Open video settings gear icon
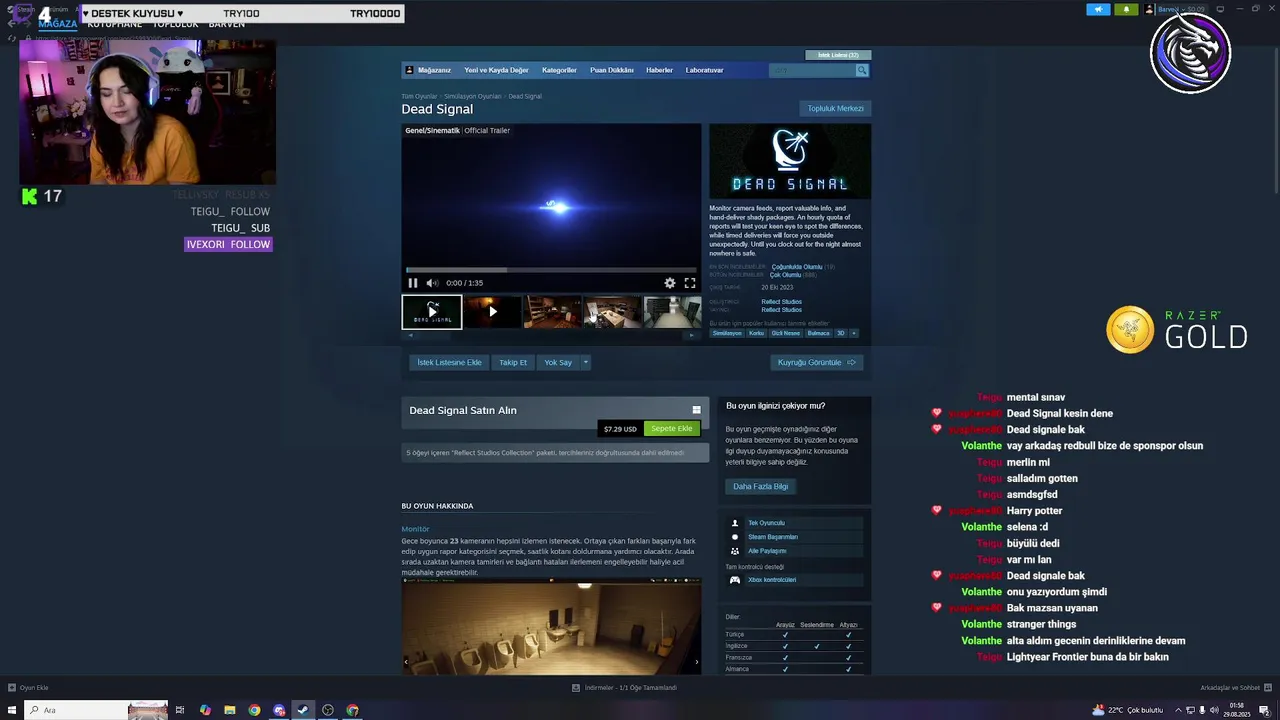 (670, 283)
